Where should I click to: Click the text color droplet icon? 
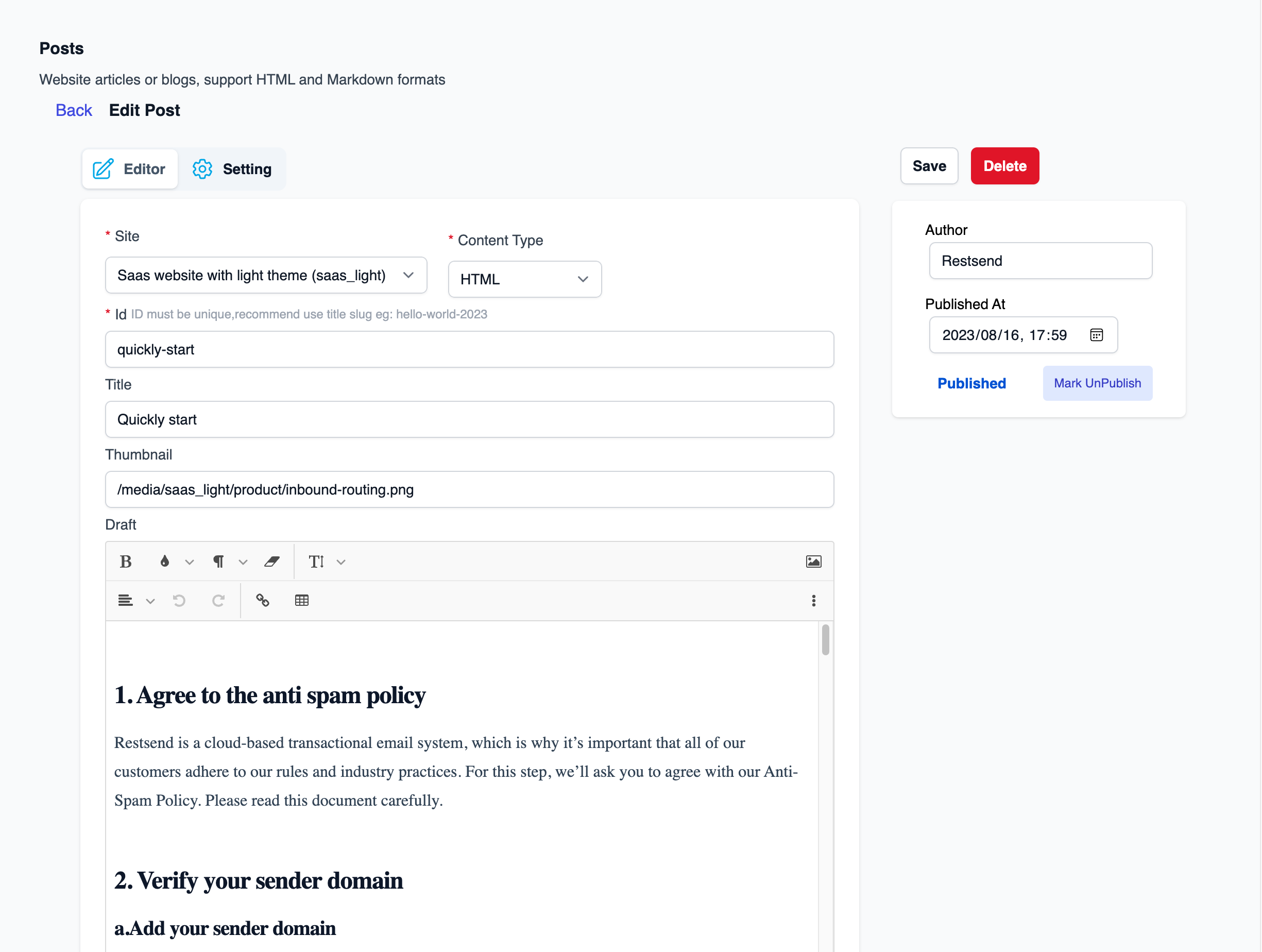pos(165,562)
